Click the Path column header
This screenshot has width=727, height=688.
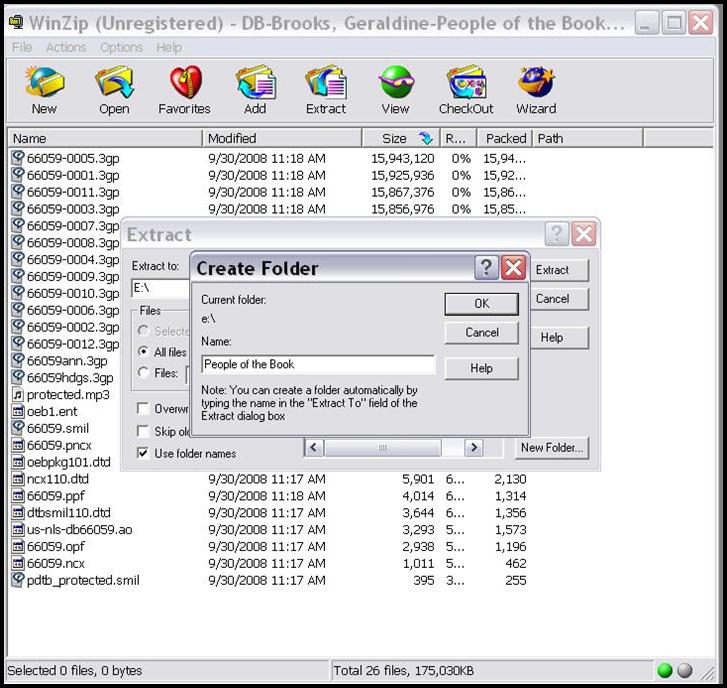click(588, 138)
